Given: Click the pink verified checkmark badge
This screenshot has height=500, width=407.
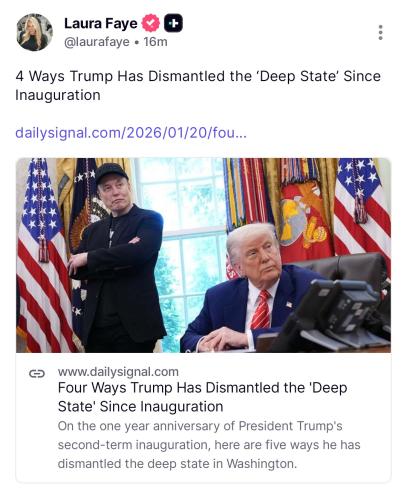Looking at the screenshot, I should (x=151, y=23).
